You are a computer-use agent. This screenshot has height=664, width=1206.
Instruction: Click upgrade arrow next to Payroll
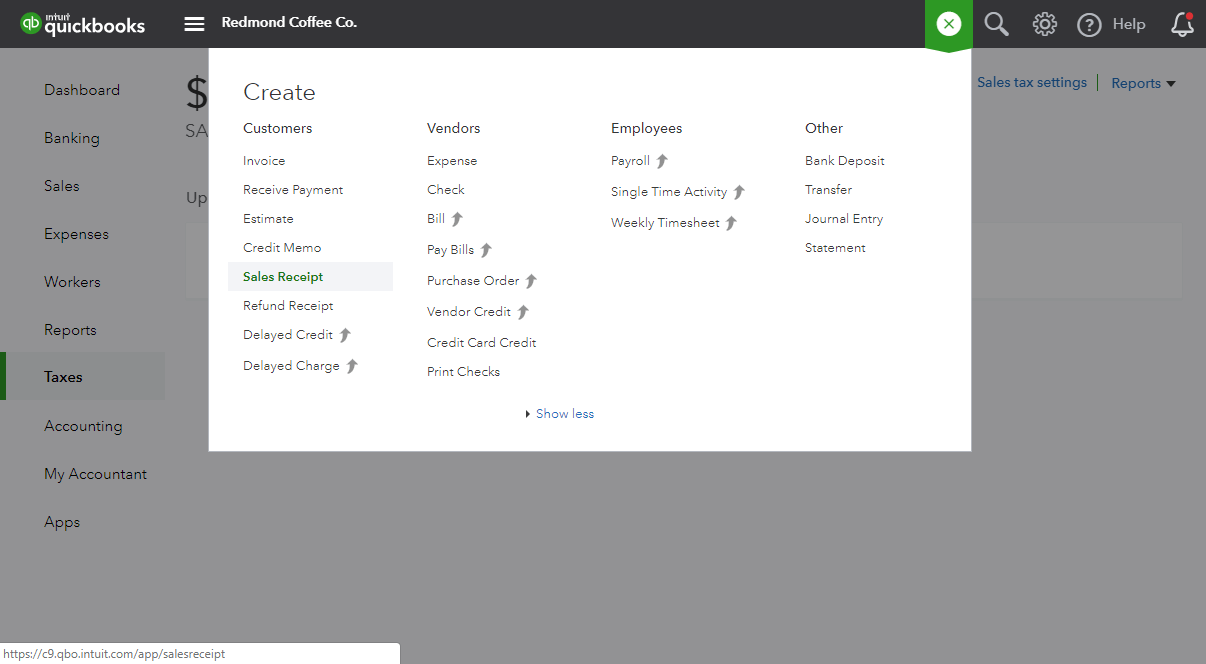pos(662,161)
